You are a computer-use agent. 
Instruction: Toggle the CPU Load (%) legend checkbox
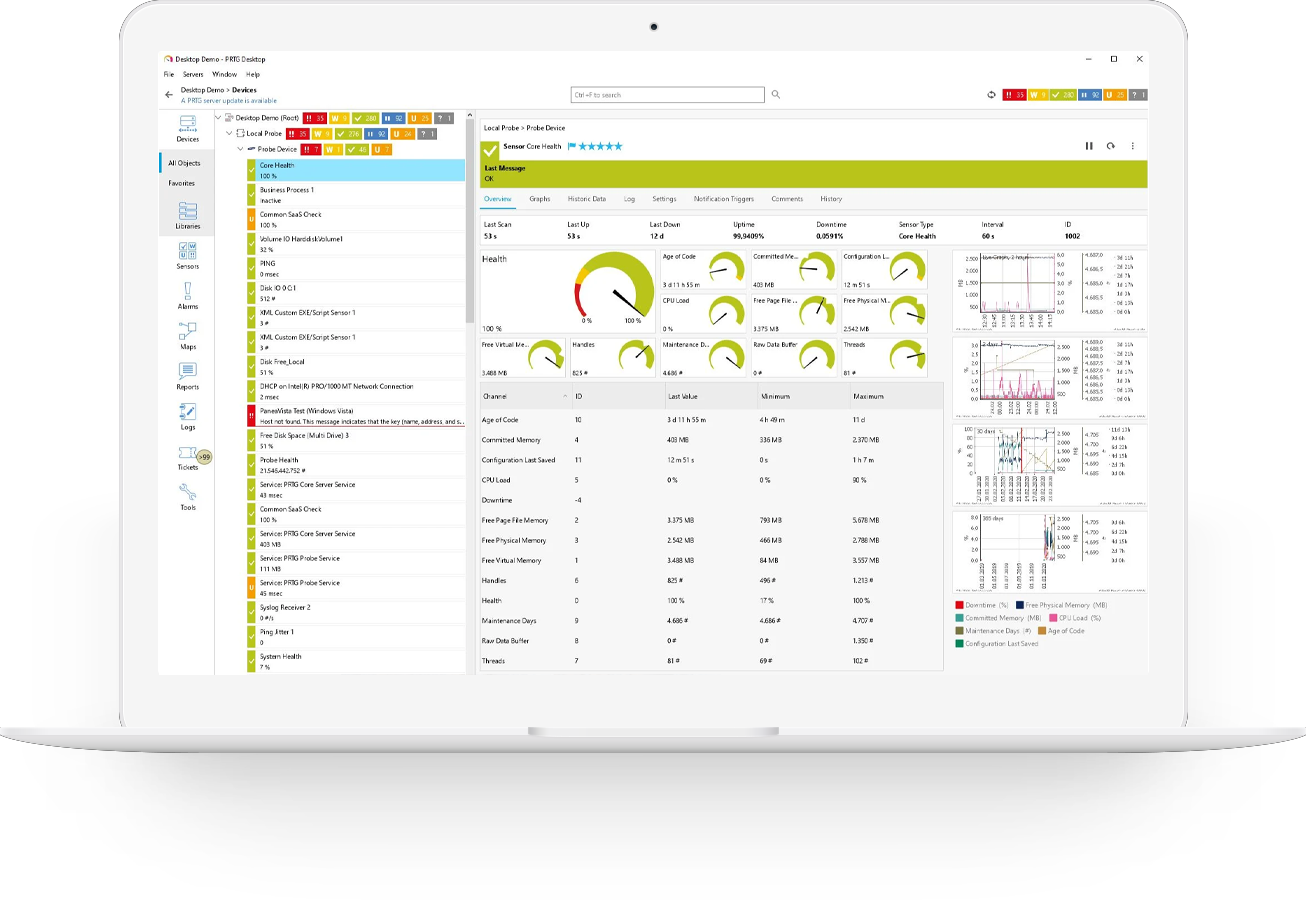(1053, 618)
